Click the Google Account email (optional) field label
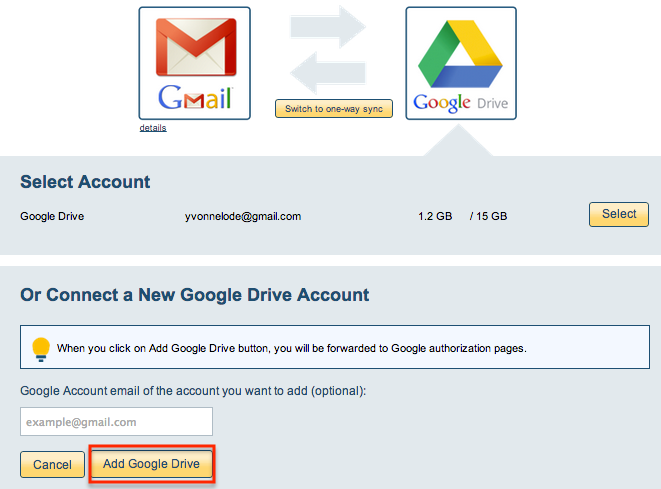 pos(194,390)
